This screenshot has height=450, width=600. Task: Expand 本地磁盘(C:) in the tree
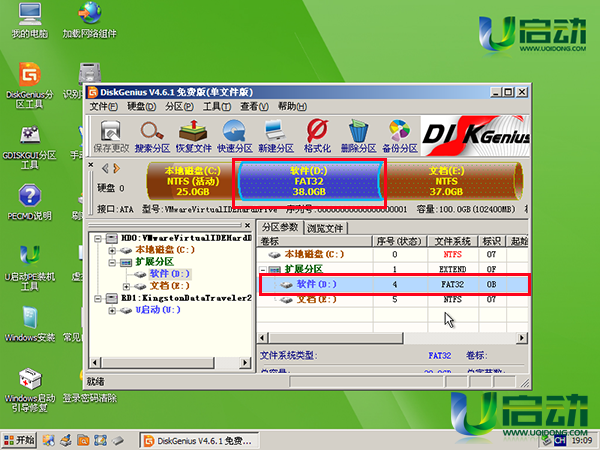point(112,251)
